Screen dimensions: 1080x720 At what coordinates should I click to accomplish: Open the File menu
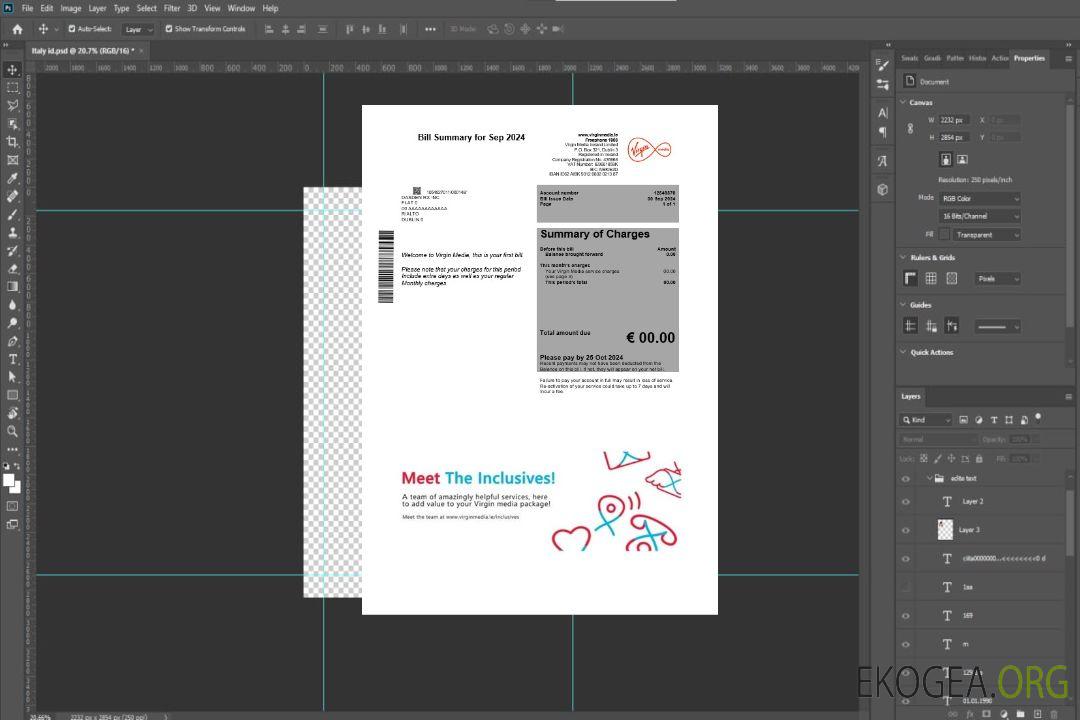(x=28, y=8)
